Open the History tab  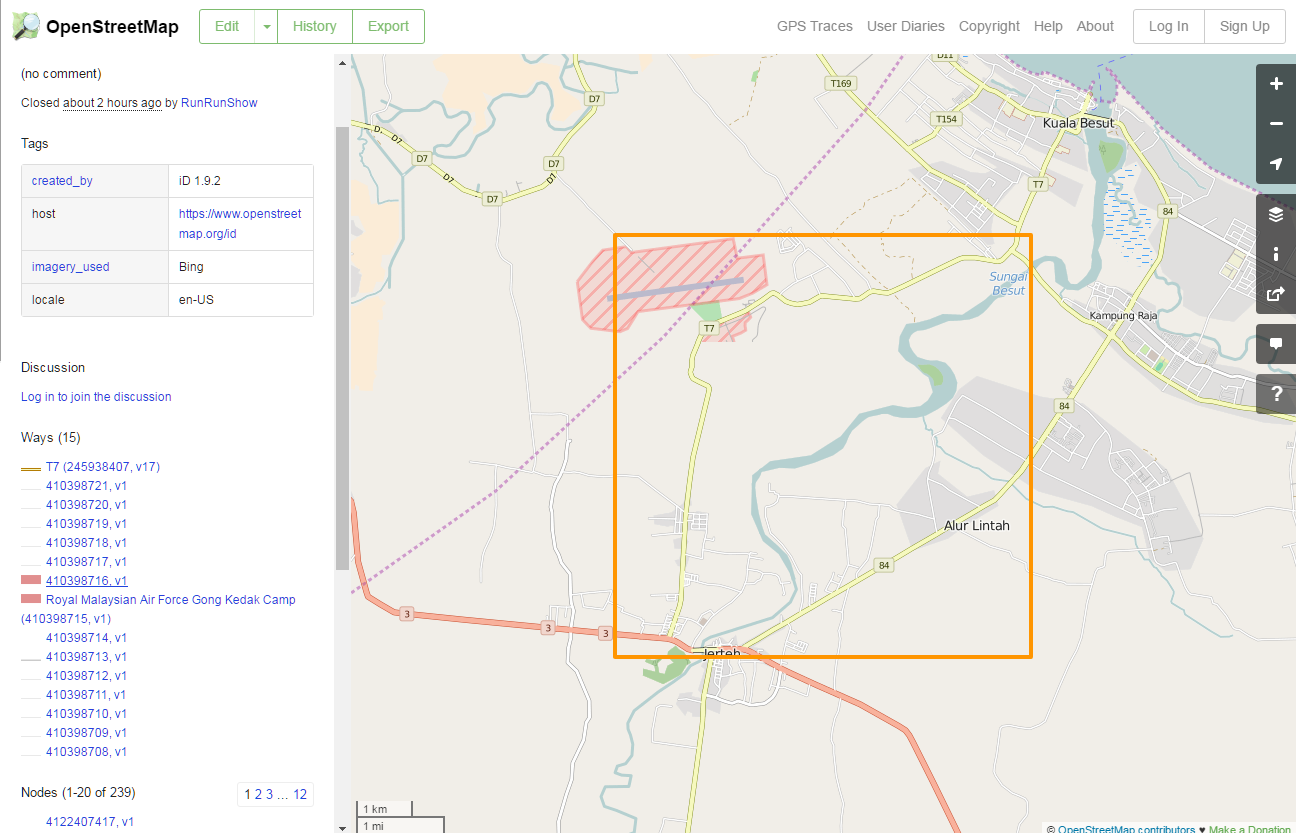click(x=315, y=27)
